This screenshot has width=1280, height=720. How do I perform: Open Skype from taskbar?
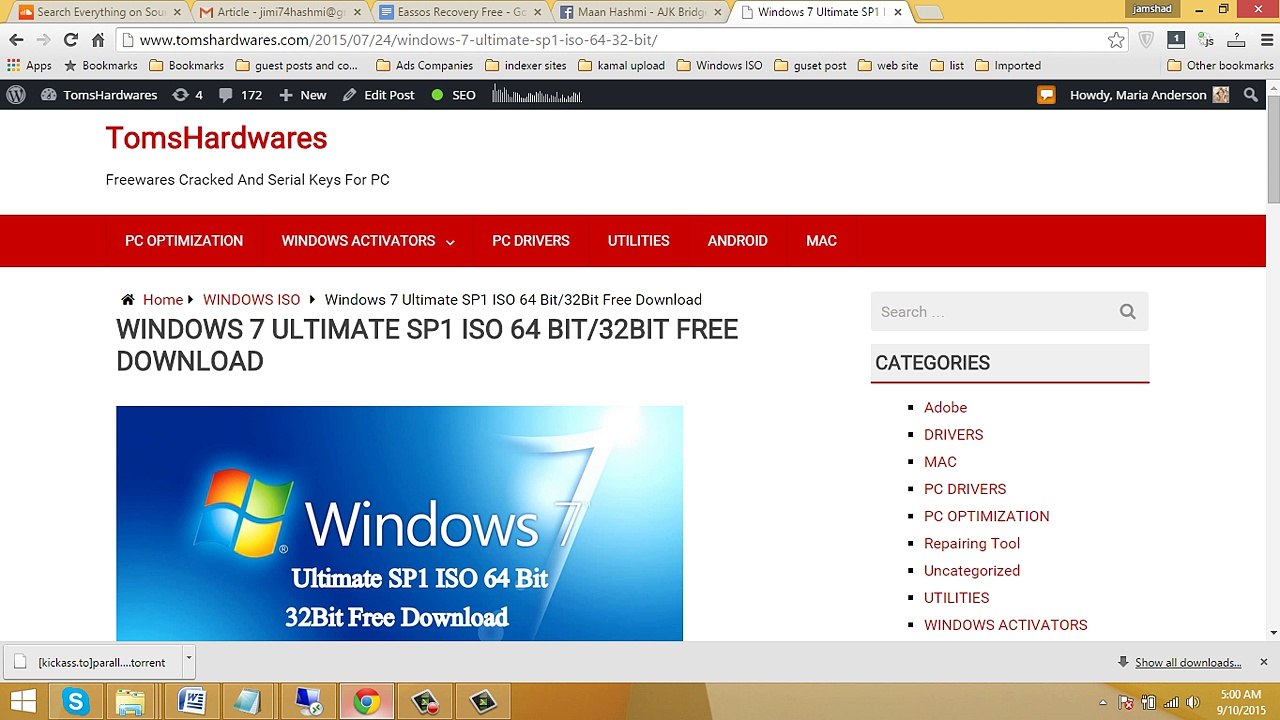(x=76, y=702)
